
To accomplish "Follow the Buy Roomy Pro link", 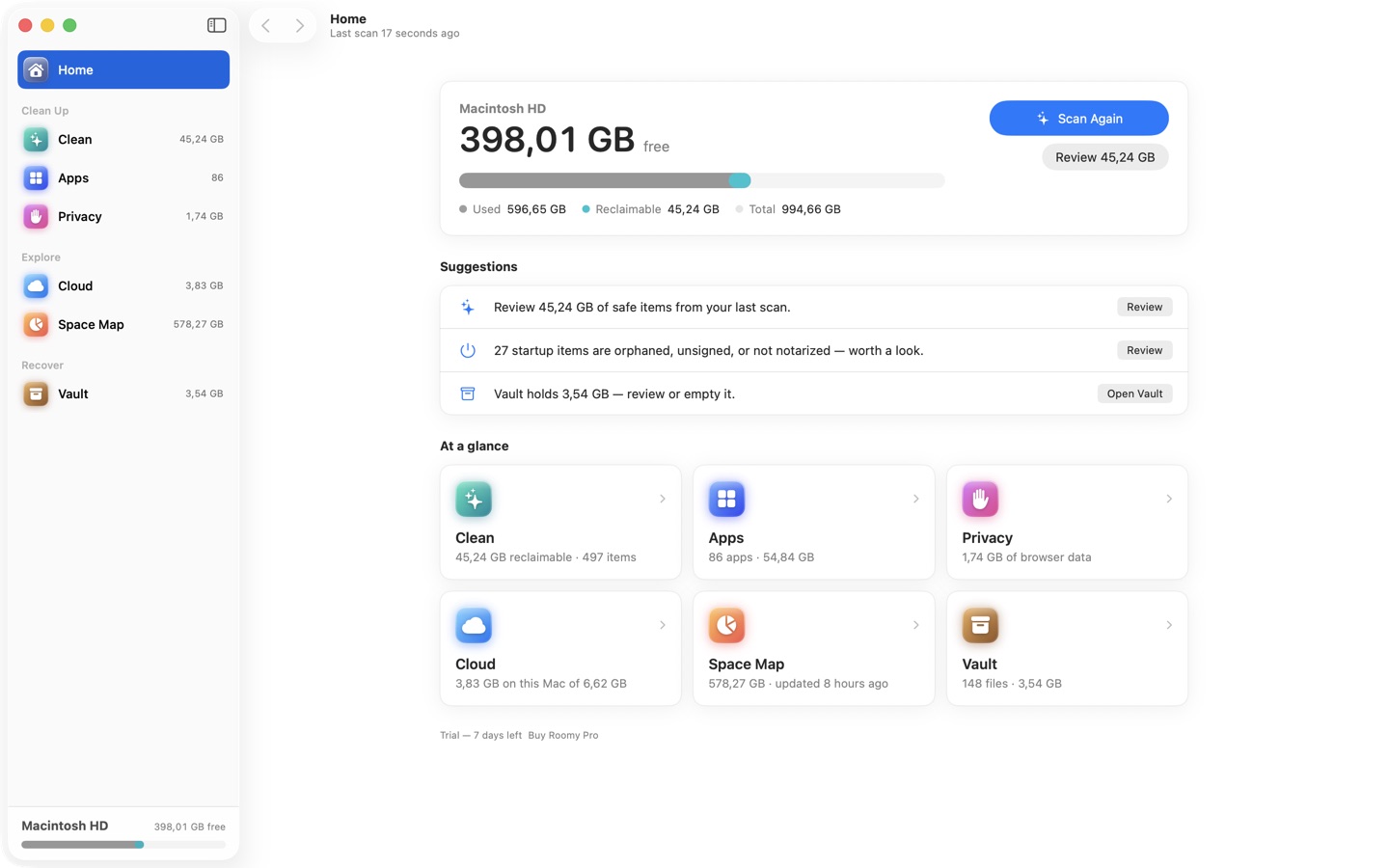I will [x=562, y=735].
